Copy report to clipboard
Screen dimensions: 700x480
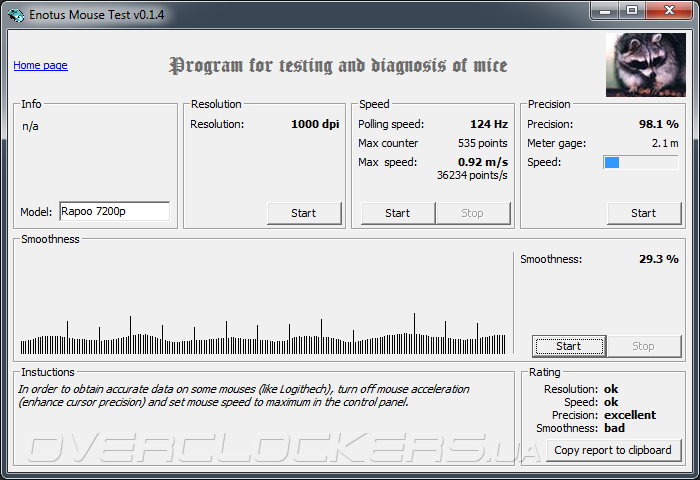pos(613,450)
